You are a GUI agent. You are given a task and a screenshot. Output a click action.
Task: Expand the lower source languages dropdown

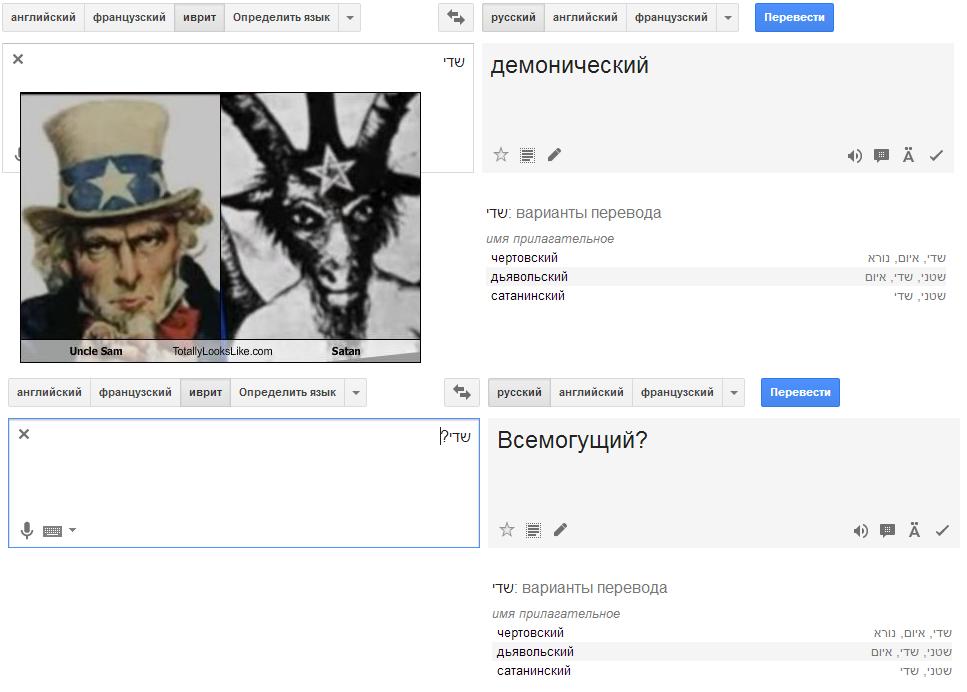[x=356, y=392]
